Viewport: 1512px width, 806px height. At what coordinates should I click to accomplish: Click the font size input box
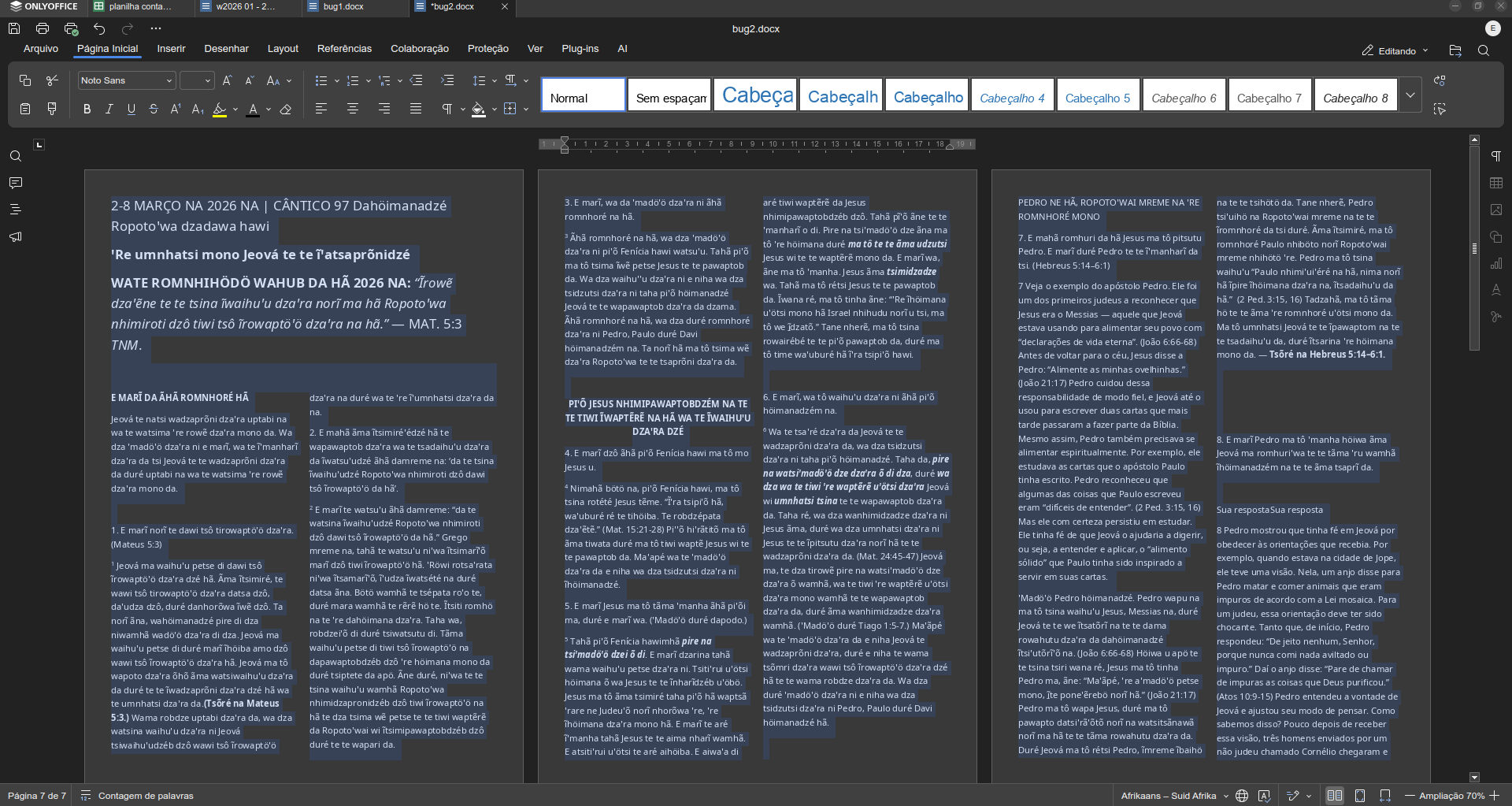pyautogui.click(x=191, y=80)
